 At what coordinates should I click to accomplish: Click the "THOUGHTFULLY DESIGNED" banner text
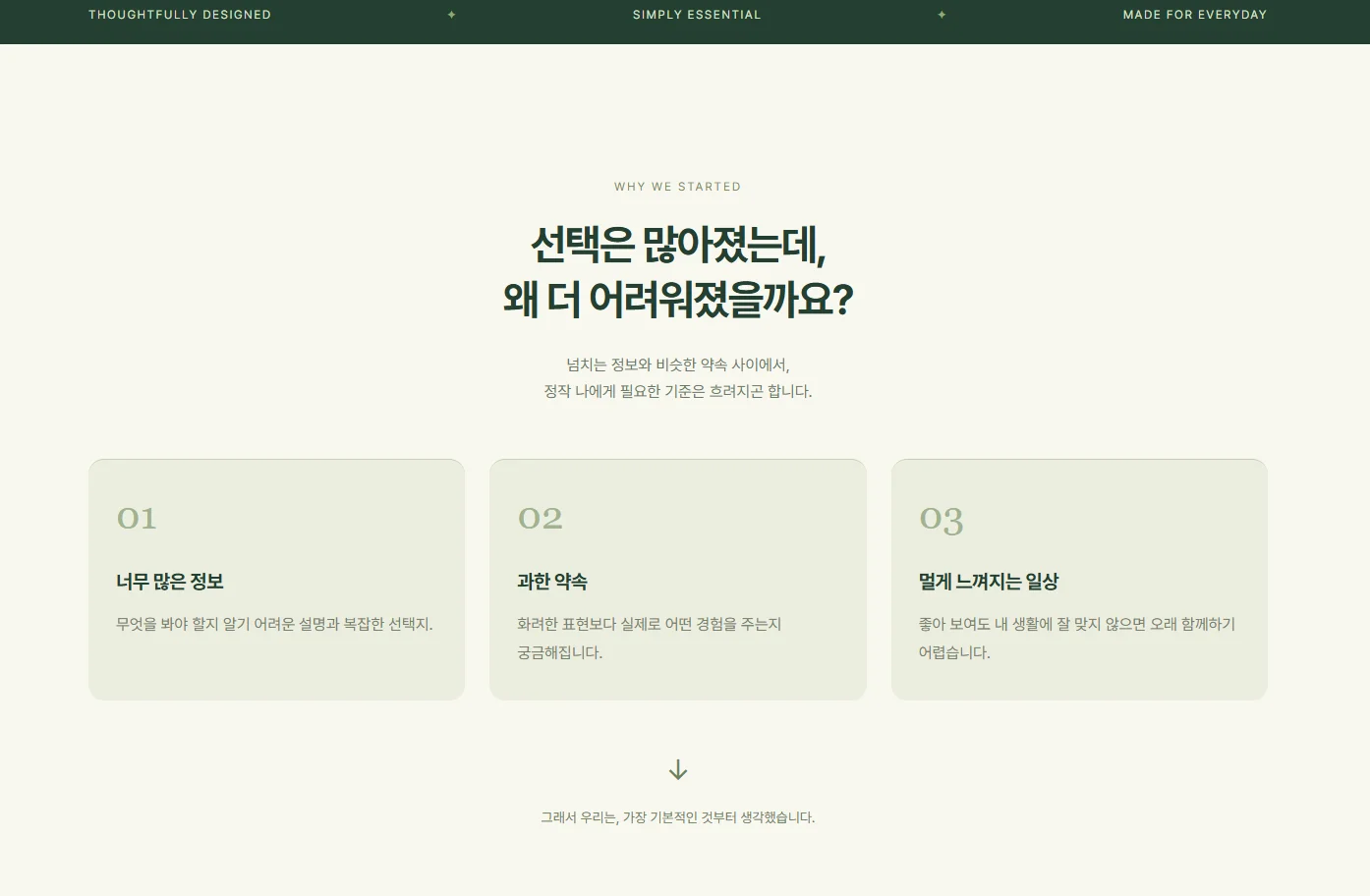180,15
